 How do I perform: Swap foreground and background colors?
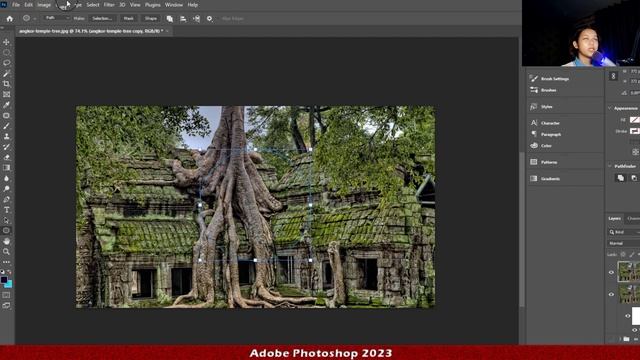(x=9, y=272)
